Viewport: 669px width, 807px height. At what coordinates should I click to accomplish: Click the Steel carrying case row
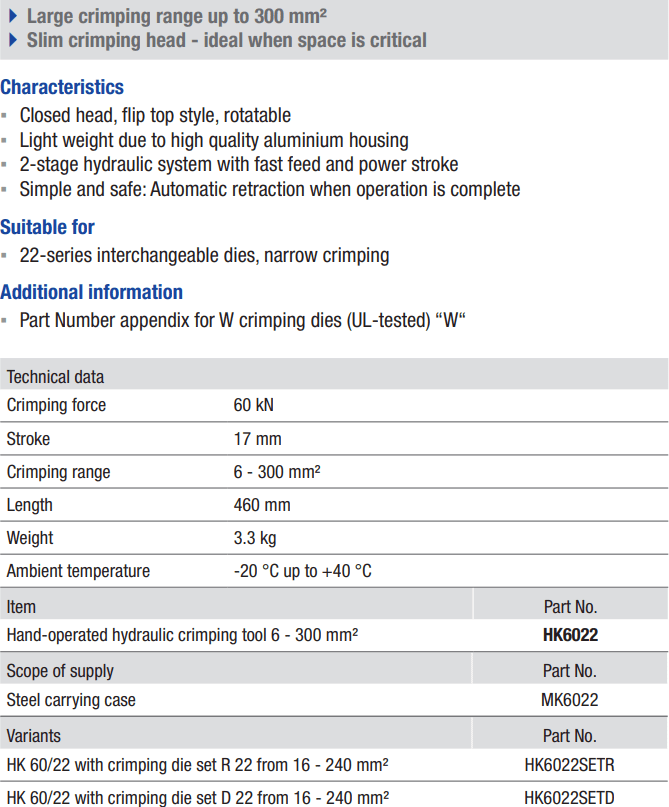coord(71,700)
